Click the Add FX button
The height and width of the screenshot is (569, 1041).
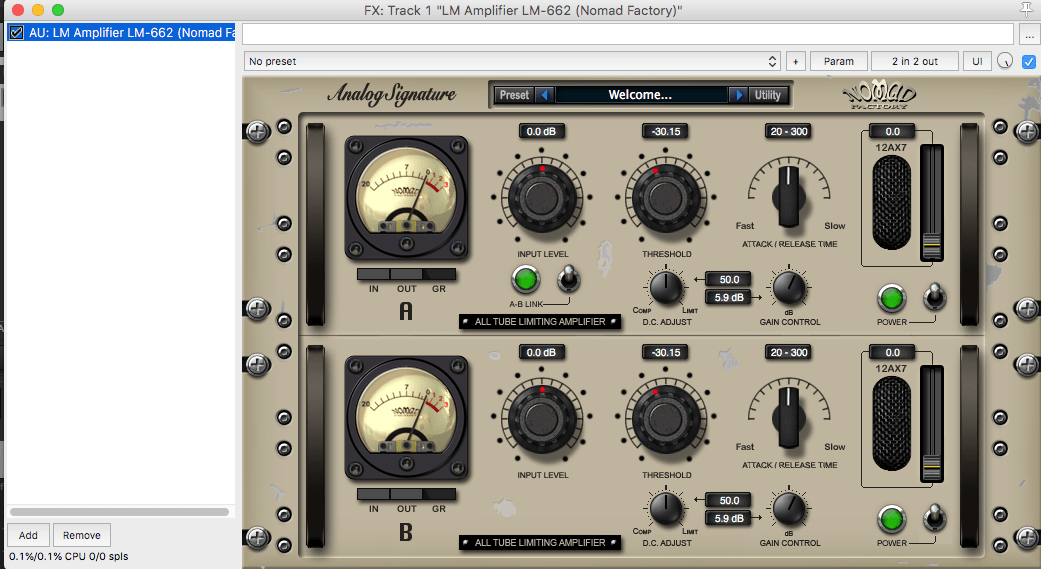(x=28, y=535)
